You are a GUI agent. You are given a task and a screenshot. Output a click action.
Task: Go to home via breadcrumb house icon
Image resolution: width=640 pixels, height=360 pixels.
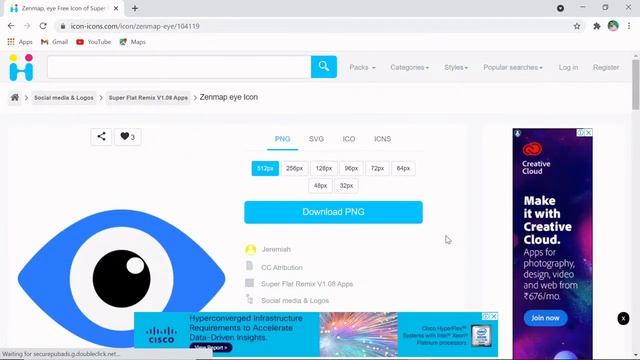[x=15, y=97]
